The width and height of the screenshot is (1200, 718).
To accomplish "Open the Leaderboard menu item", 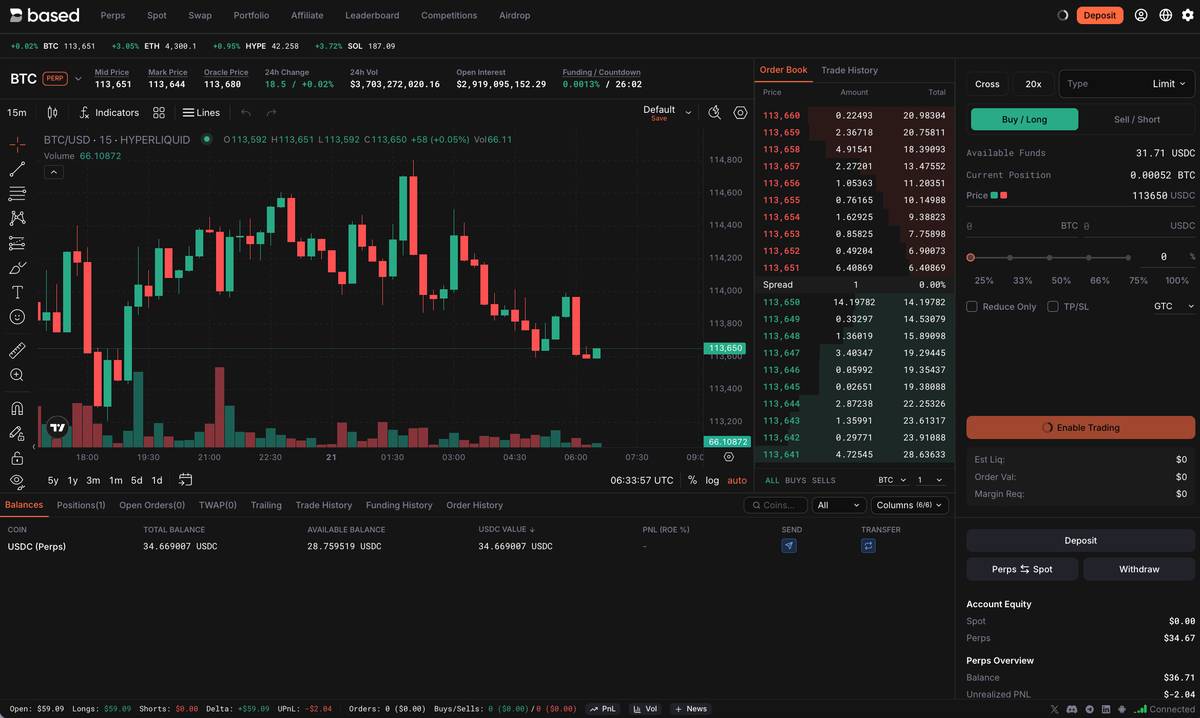I will click(372, 15).
